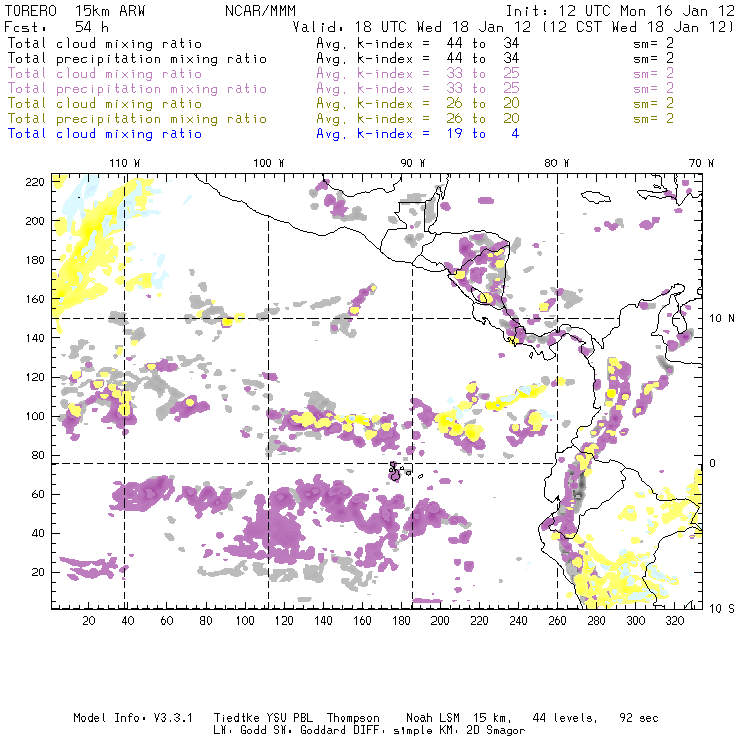Select '92 sec' time step text
Screen dimensions: 740x740
click(639, 718)
